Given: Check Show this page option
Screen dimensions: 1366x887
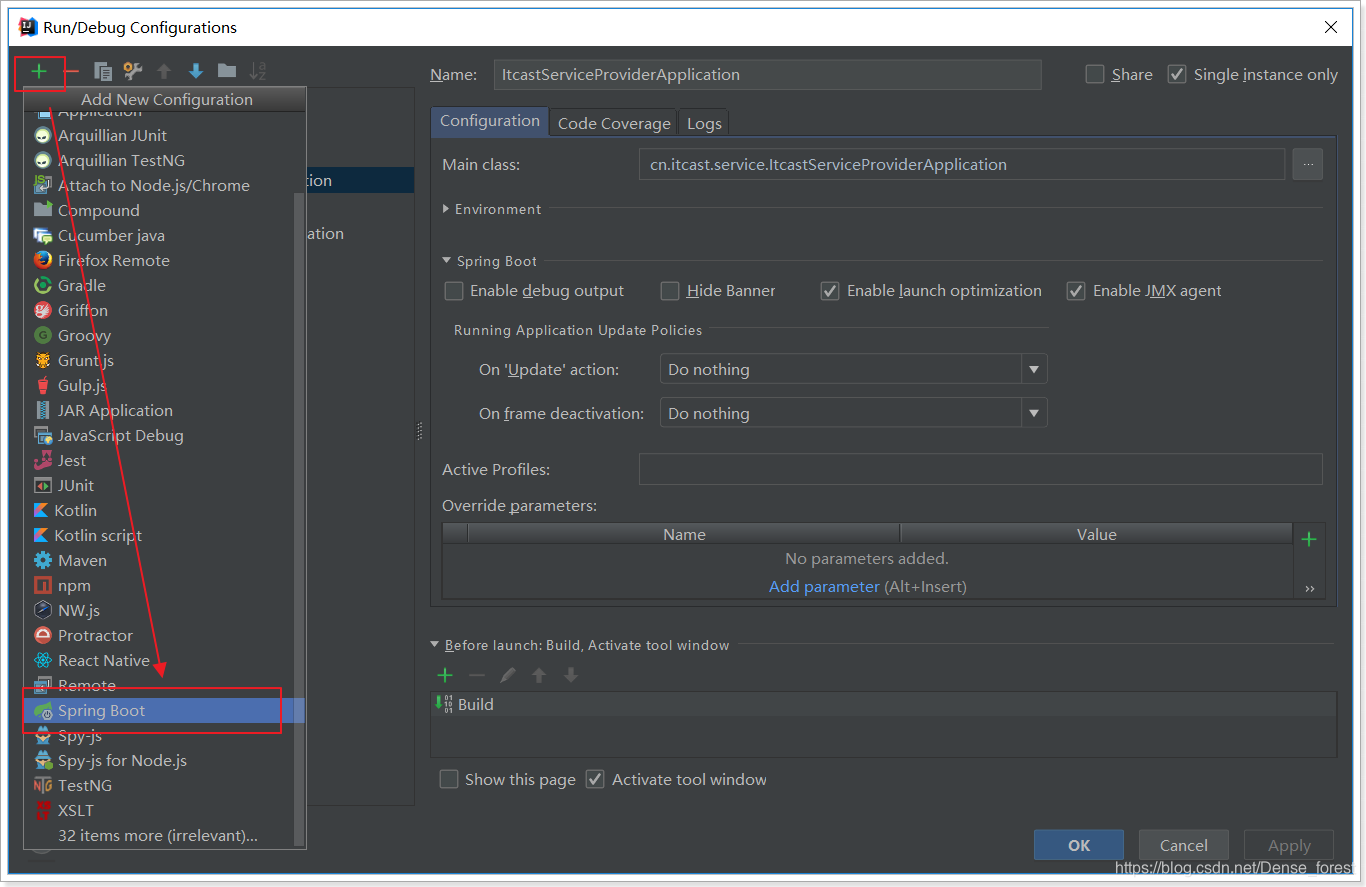Looking at the screenshot, I should [x=449, y=779].
